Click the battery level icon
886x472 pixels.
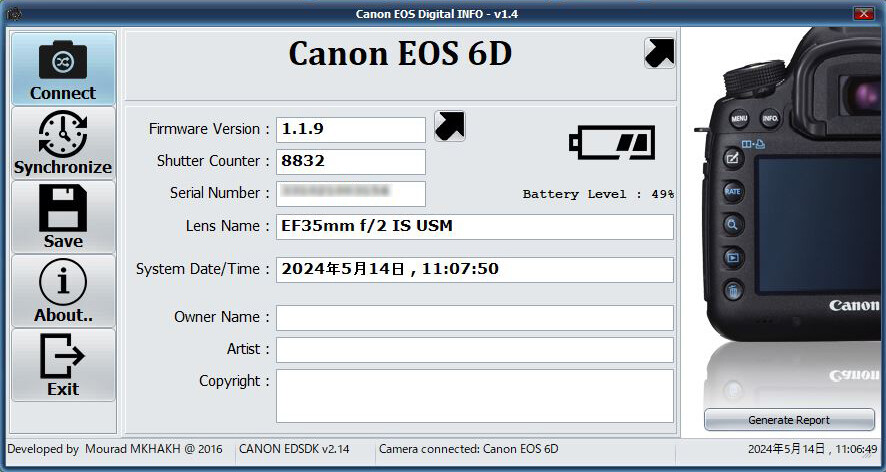pos(612,142)
